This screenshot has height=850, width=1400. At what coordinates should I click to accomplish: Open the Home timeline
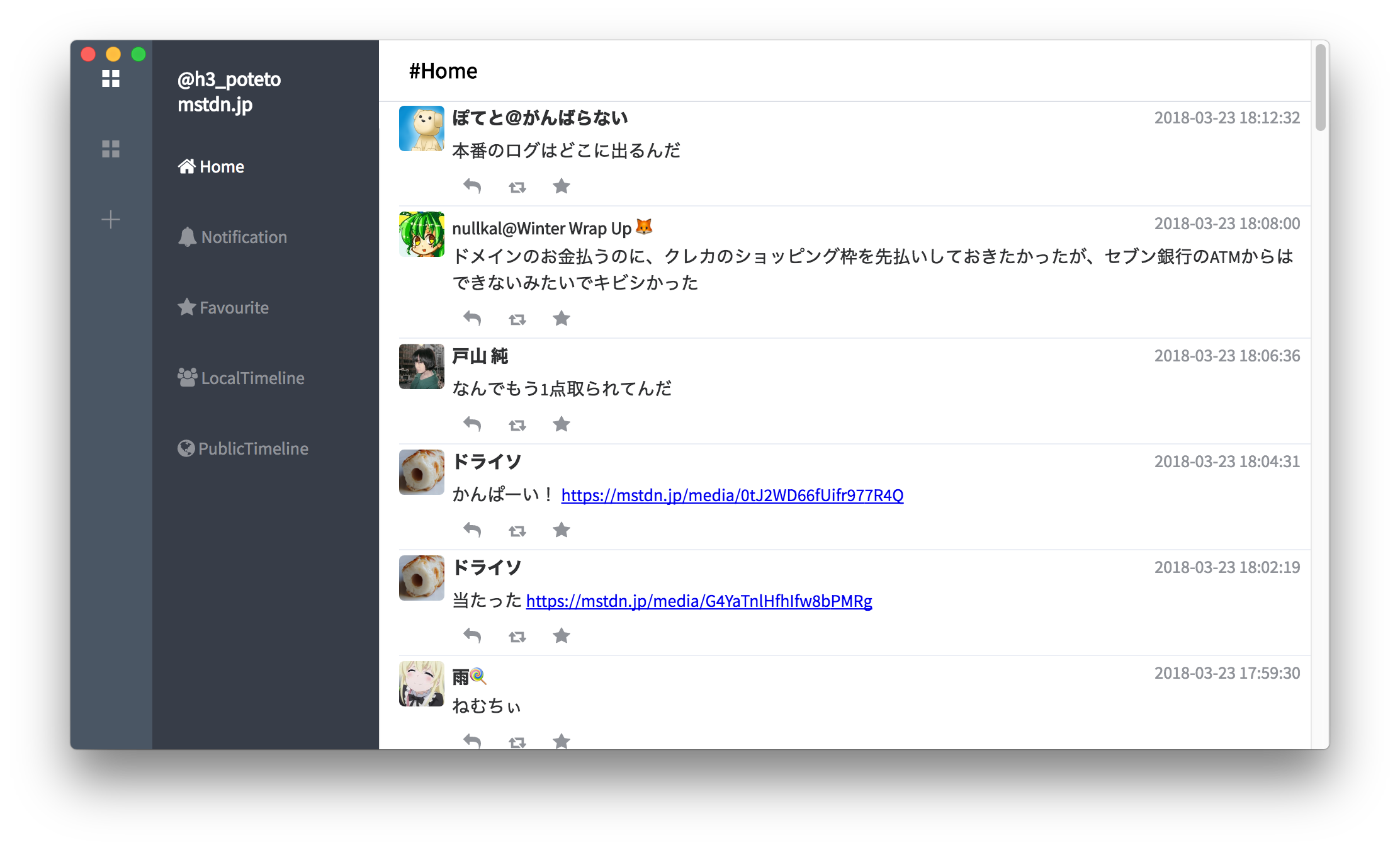click(212, 167)
